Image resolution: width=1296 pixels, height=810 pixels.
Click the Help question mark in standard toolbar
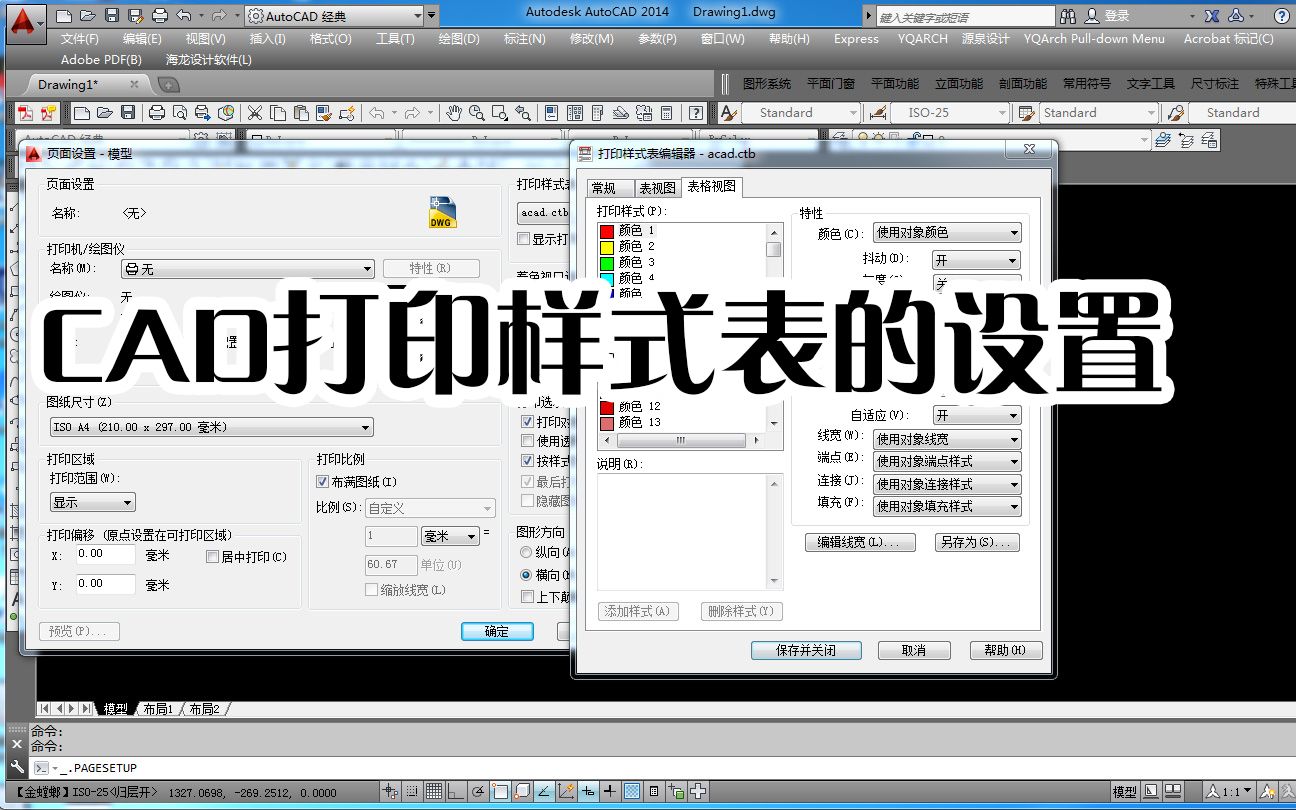coord(696,113)
